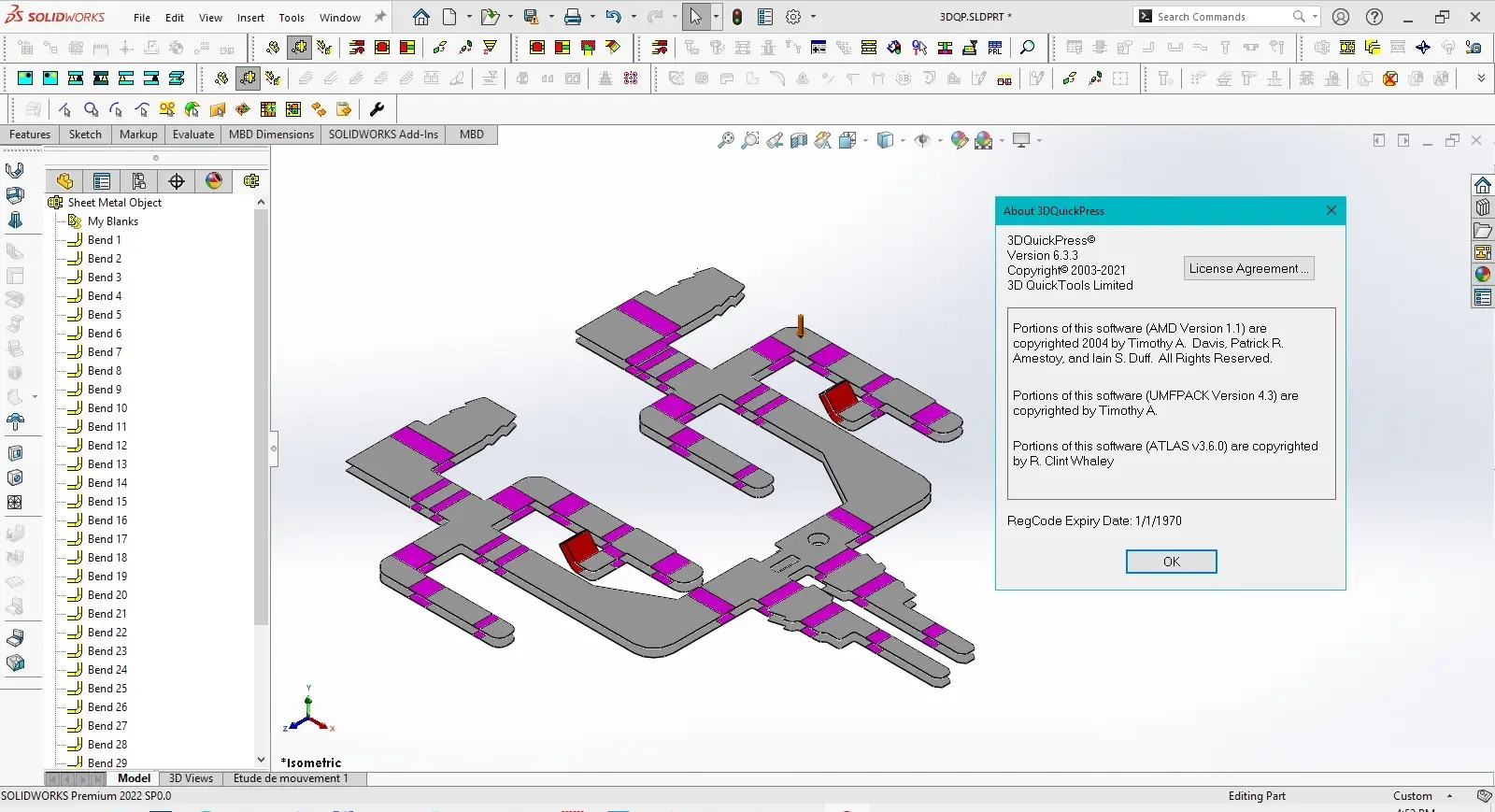Screen dimensions: 1495x812
Task: Select My Blanks in the tree
Action: tap(113, 221)
